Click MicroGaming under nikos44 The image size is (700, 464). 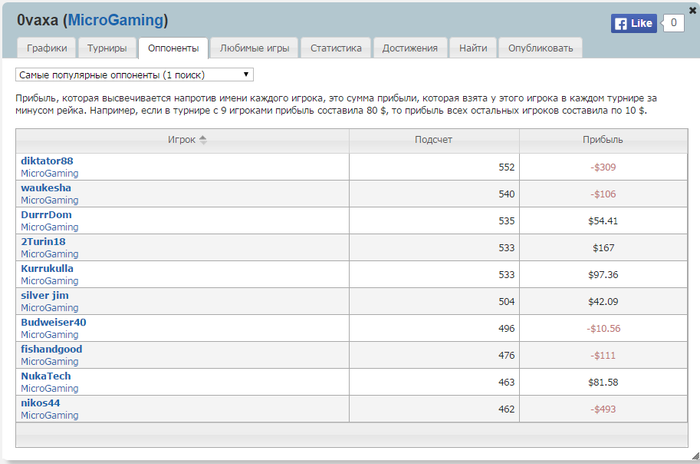click(50, 415)
